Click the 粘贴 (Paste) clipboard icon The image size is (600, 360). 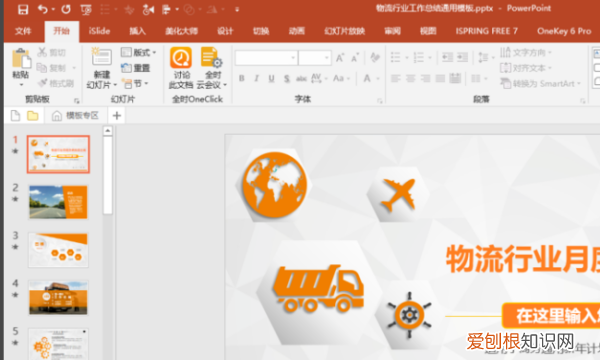(x=21, y=58)
